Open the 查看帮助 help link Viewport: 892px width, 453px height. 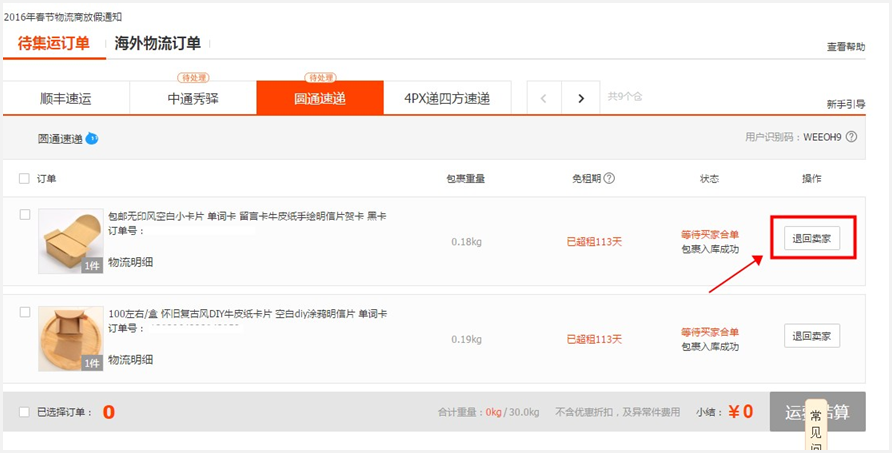846,47
